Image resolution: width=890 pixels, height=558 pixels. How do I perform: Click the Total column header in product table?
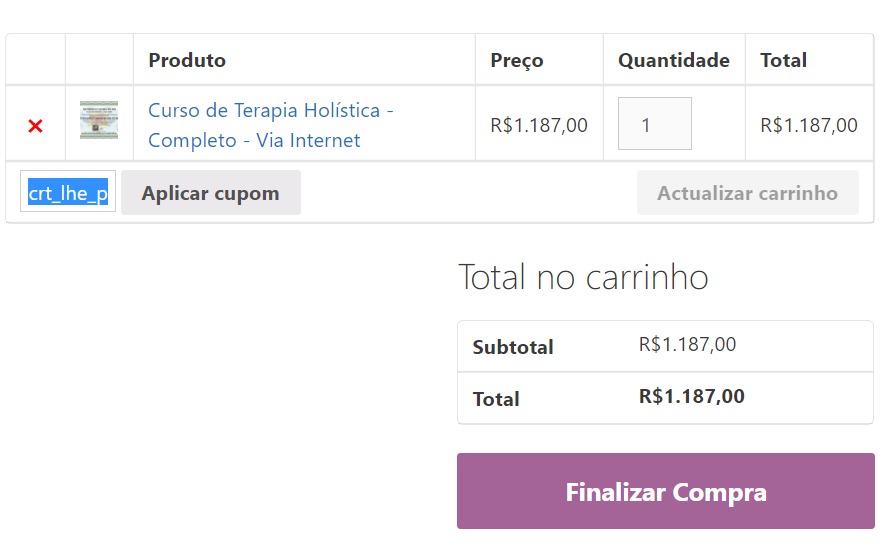point(783,60)
